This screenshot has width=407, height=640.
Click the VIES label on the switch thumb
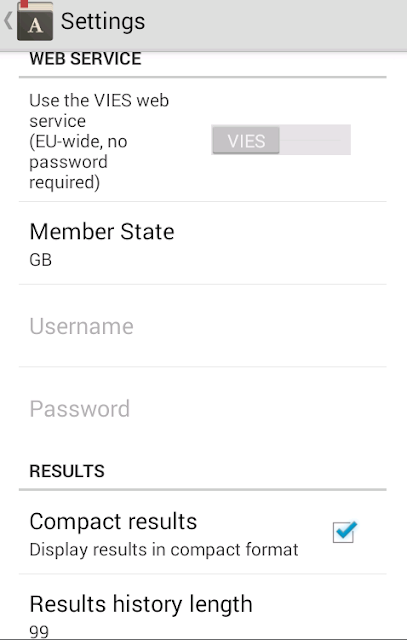[x=246, y=141]
